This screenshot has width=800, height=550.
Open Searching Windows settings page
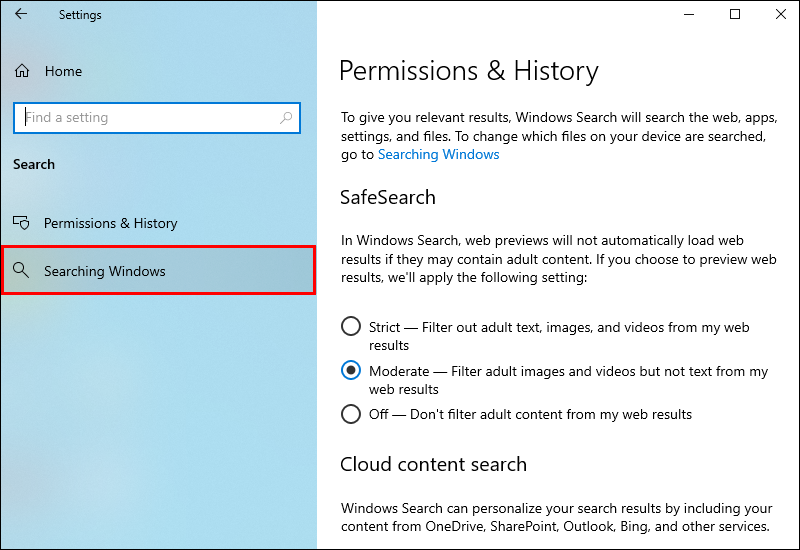pos(105,271)
